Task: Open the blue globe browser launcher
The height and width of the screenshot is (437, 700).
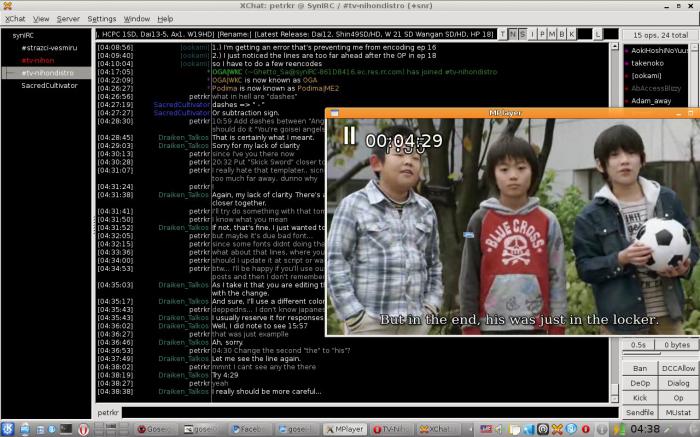Action: 52,429
